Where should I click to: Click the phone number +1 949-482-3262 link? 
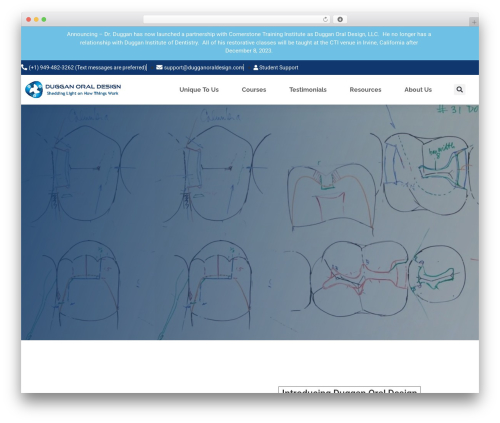point(87,68)
